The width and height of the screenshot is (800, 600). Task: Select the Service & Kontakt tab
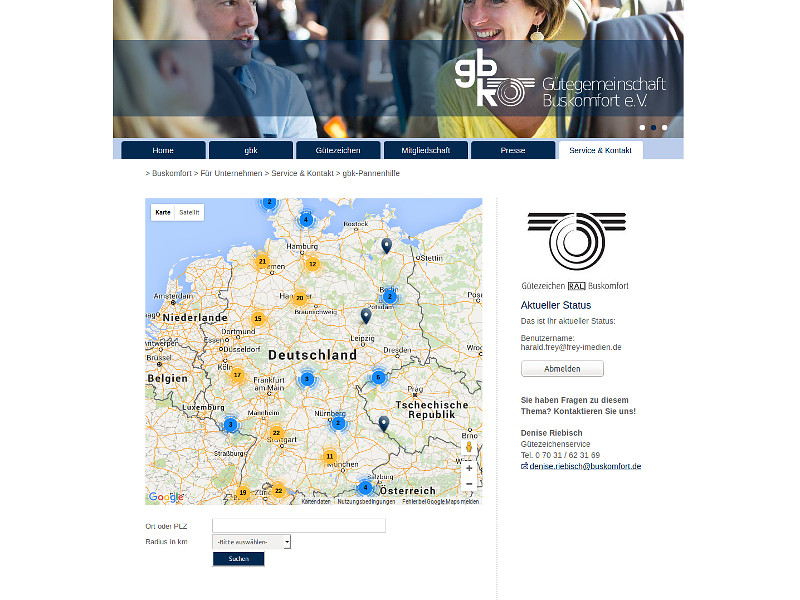(x=601, y=151)
